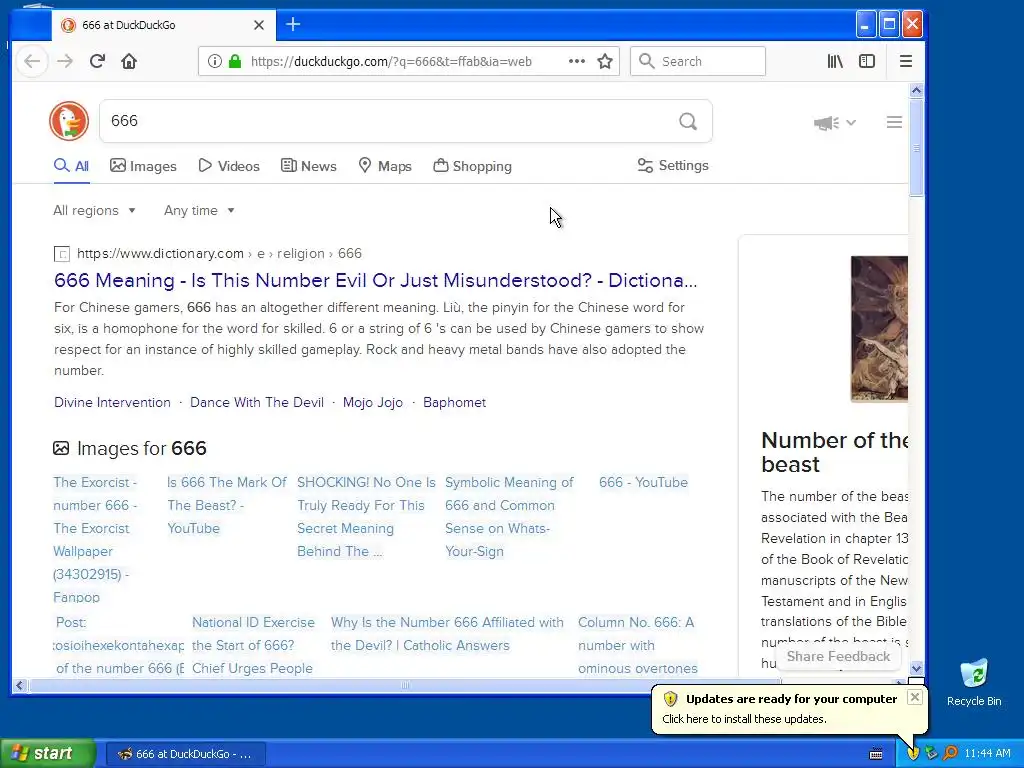The height and width of the screenshot is (768, 1024).
Task: Switch to the Videos tab
Action: click(x=229, y=166)
